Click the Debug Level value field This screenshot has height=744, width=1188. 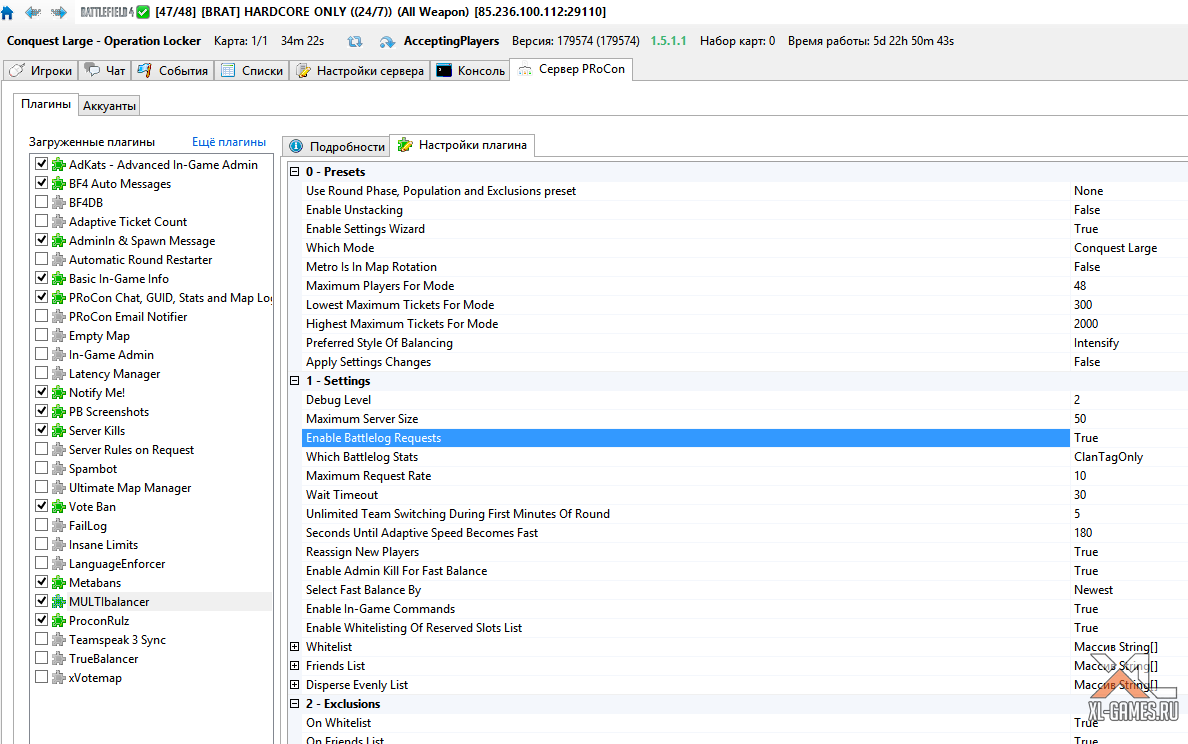(1129, 400)
